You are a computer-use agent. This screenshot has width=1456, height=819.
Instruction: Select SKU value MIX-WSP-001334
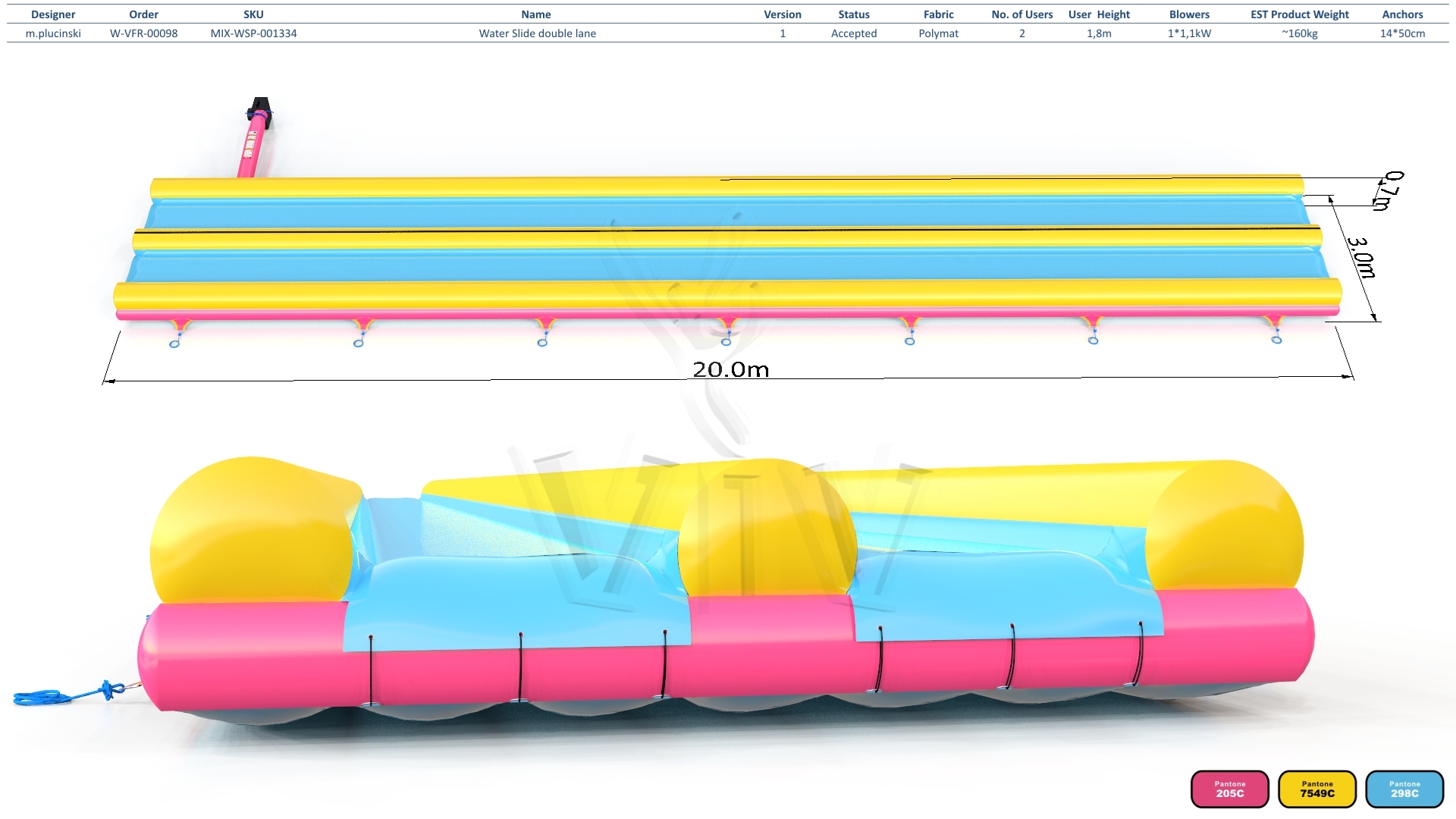[x=253, y=33]
